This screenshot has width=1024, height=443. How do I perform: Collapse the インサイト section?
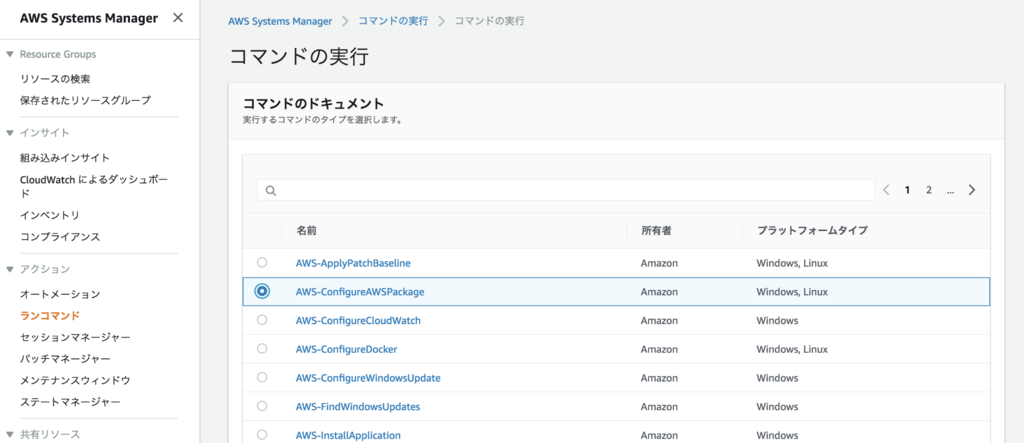[x=10, y=133]
